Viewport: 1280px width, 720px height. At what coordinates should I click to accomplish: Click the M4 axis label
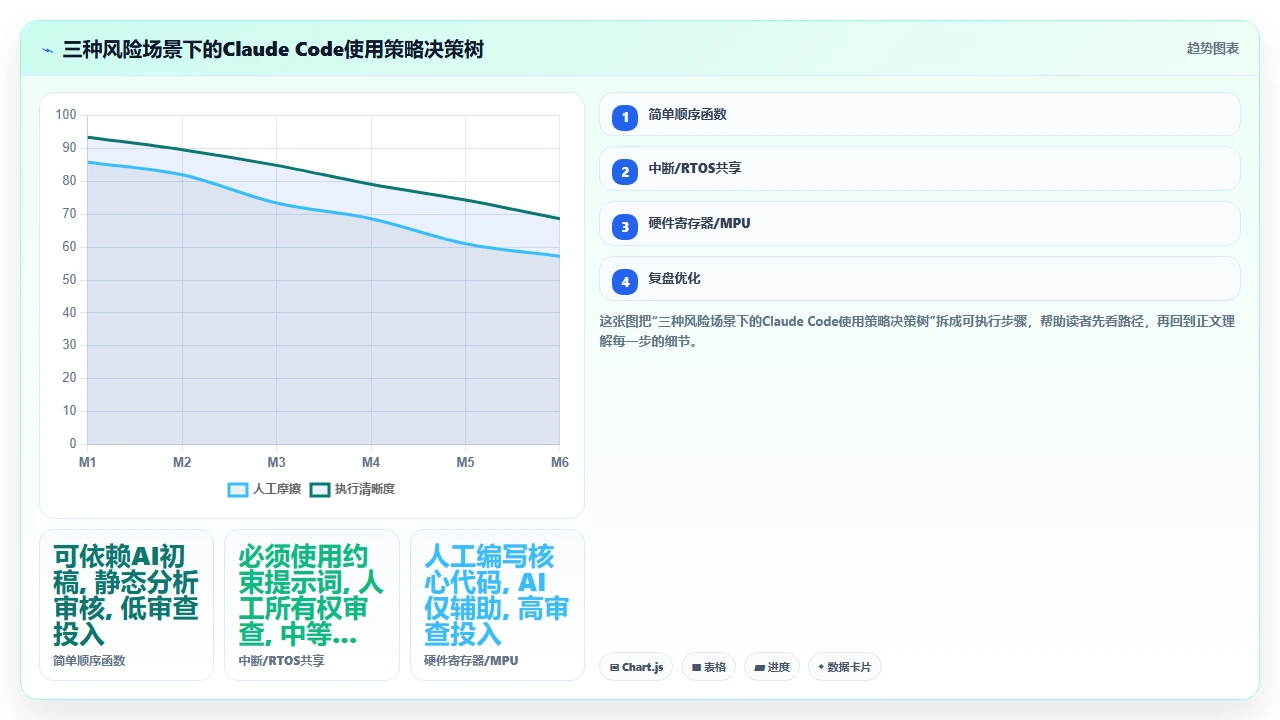click(x=371, y=462)
